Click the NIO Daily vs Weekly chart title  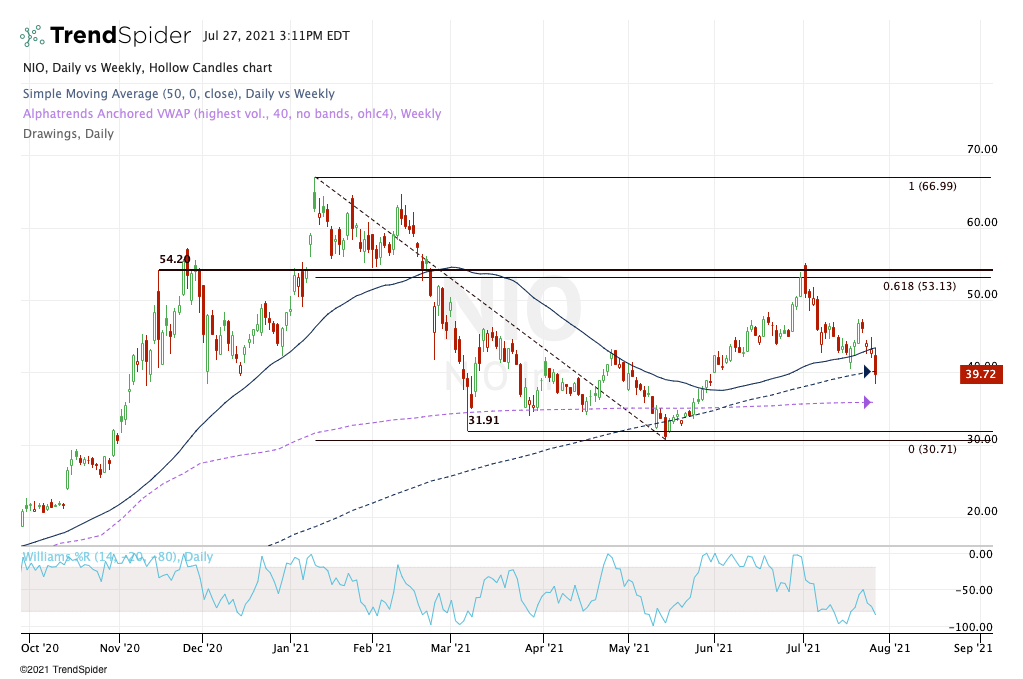point(146,68)
